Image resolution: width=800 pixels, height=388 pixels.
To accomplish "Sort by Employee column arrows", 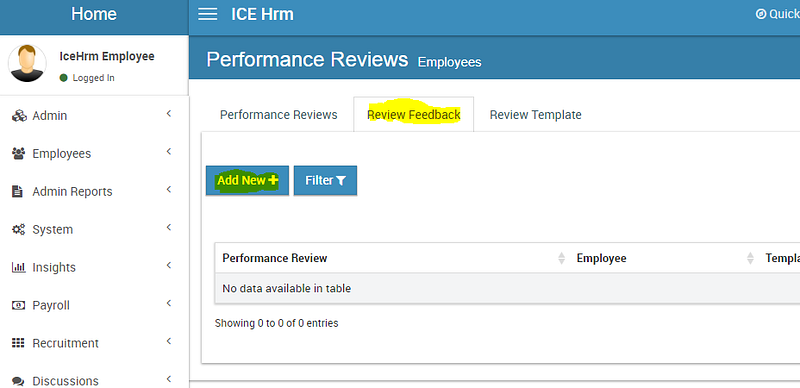I will tap(751, 258).
